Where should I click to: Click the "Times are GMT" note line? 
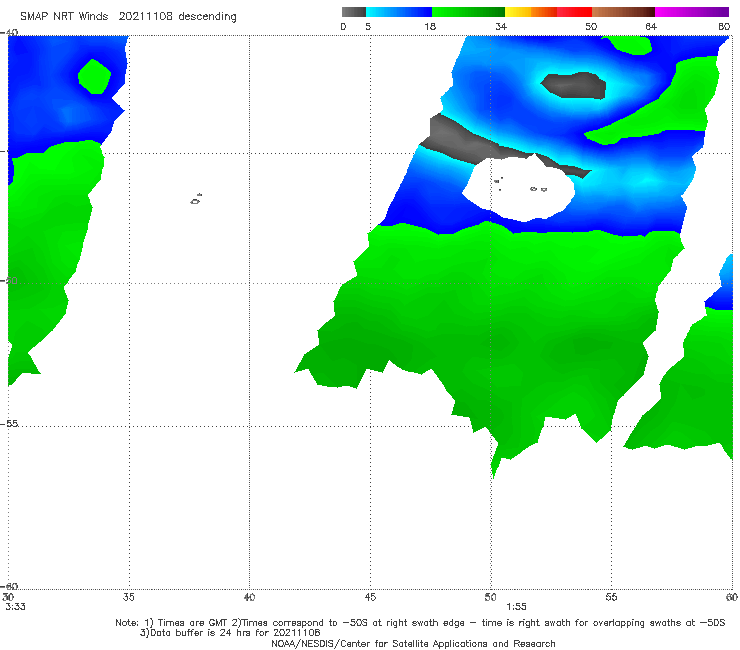[420, 623]
